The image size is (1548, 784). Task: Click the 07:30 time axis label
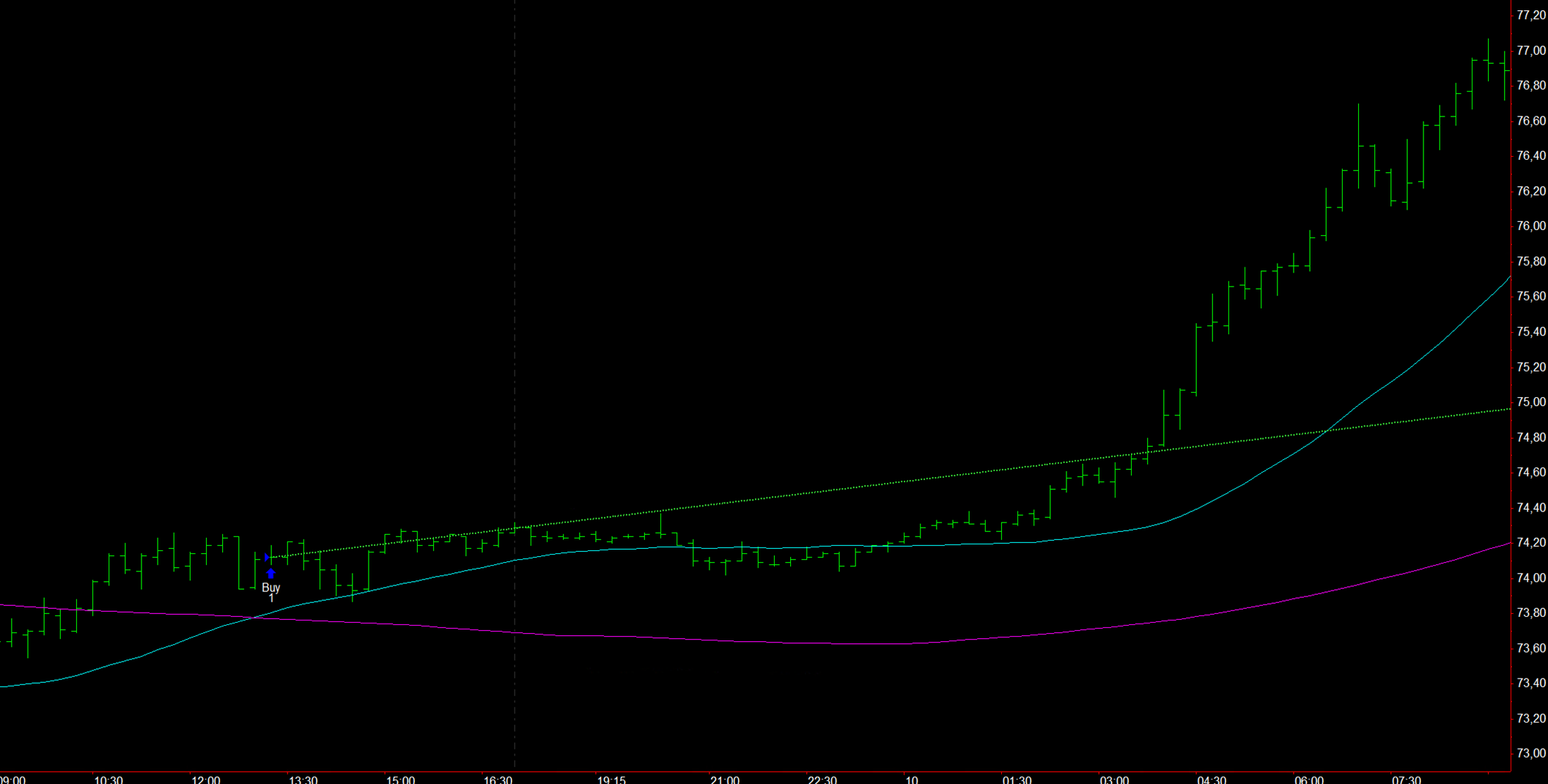click(x=1406, y=780)
